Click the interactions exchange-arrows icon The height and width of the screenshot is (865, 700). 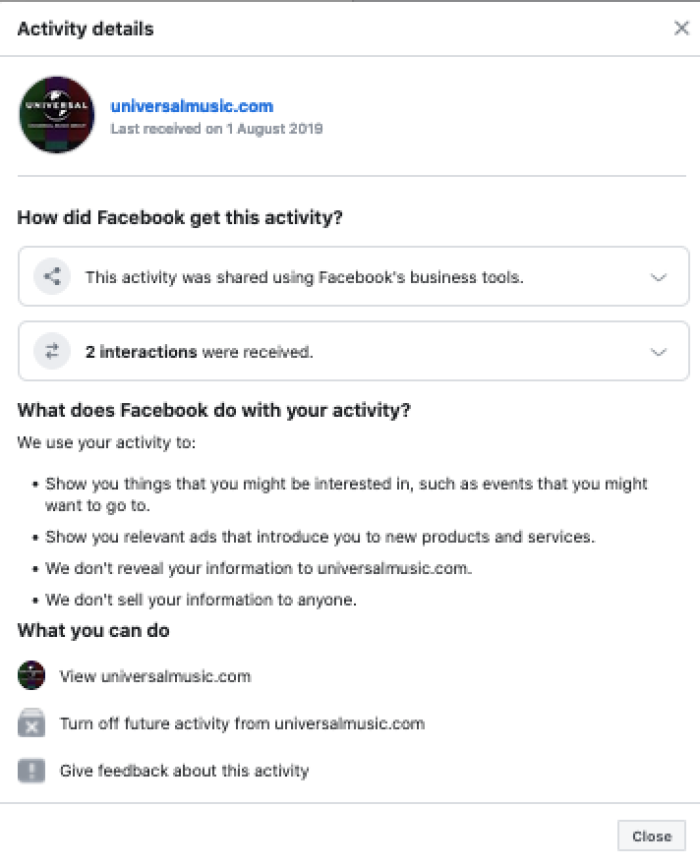pyautogui.click(x=51, y=351)
